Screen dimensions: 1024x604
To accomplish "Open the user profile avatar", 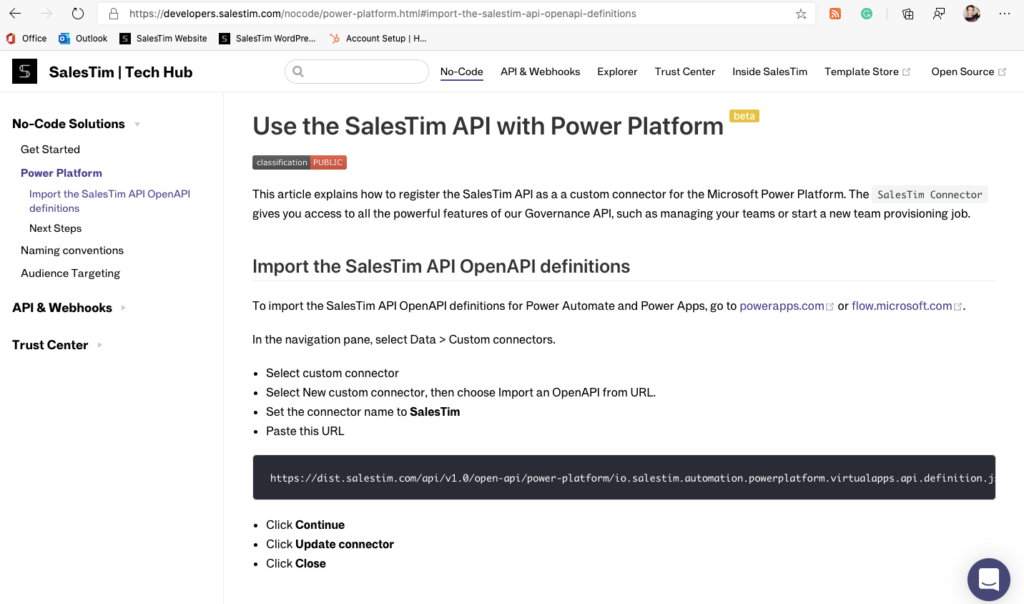I will click(972, 13).
